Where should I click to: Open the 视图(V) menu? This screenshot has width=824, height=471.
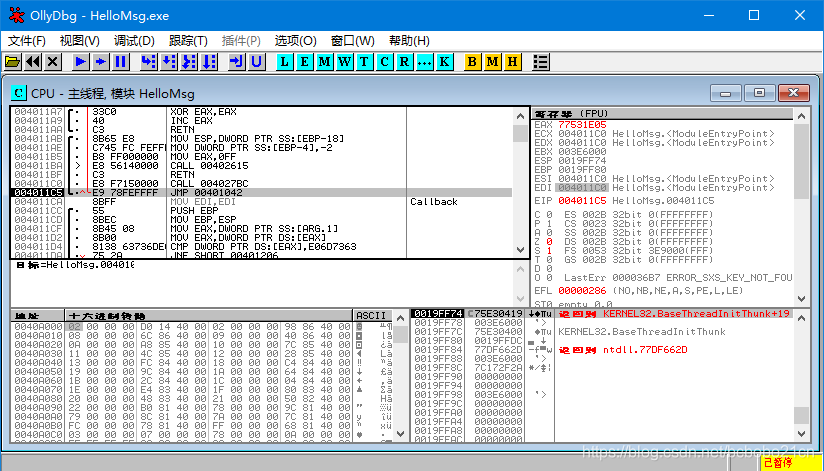(80, 40)
